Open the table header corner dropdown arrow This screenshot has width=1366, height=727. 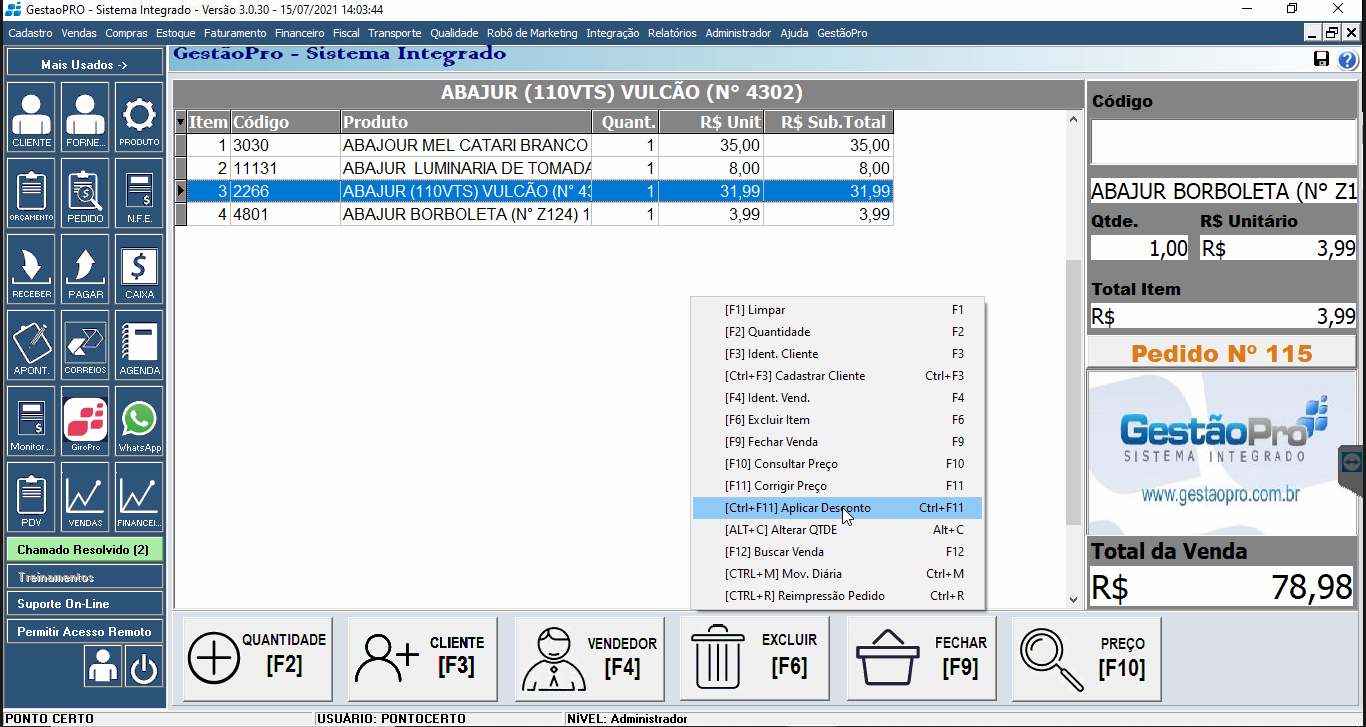coord(181,122)
